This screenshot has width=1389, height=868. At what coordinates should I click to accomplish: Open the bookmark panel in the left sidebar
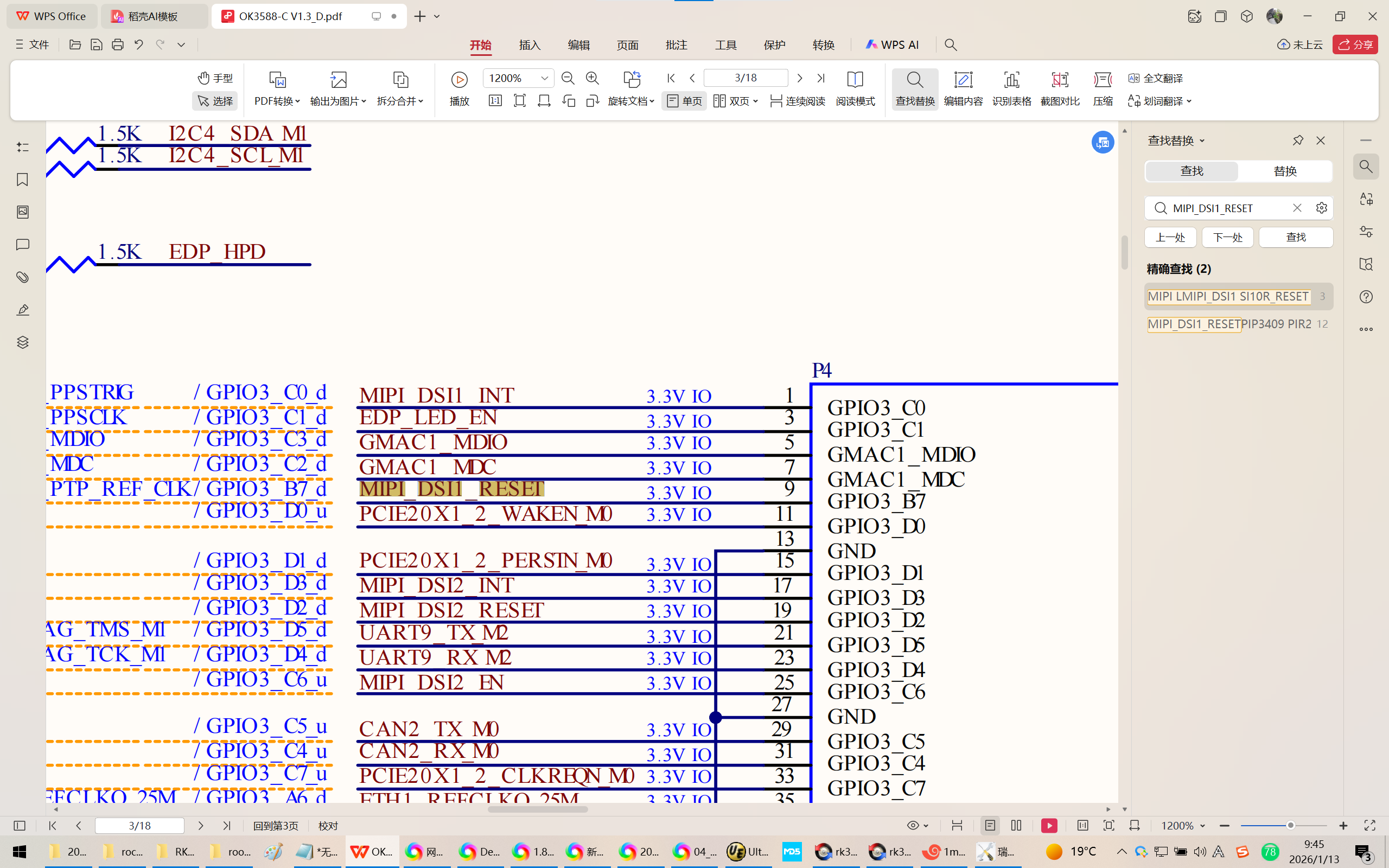[22, 180]
